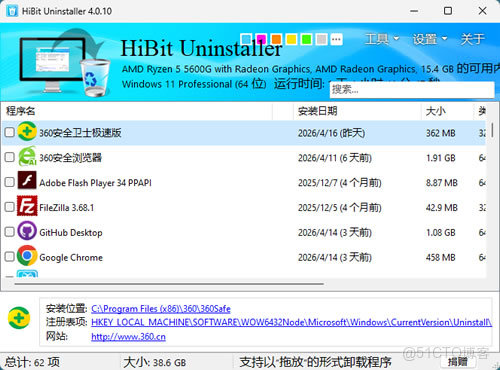Screen dimensions: 500x370
Task: Close the HiBit Uninstaller window
Action: pyautogui.click(x=482, y=11)
